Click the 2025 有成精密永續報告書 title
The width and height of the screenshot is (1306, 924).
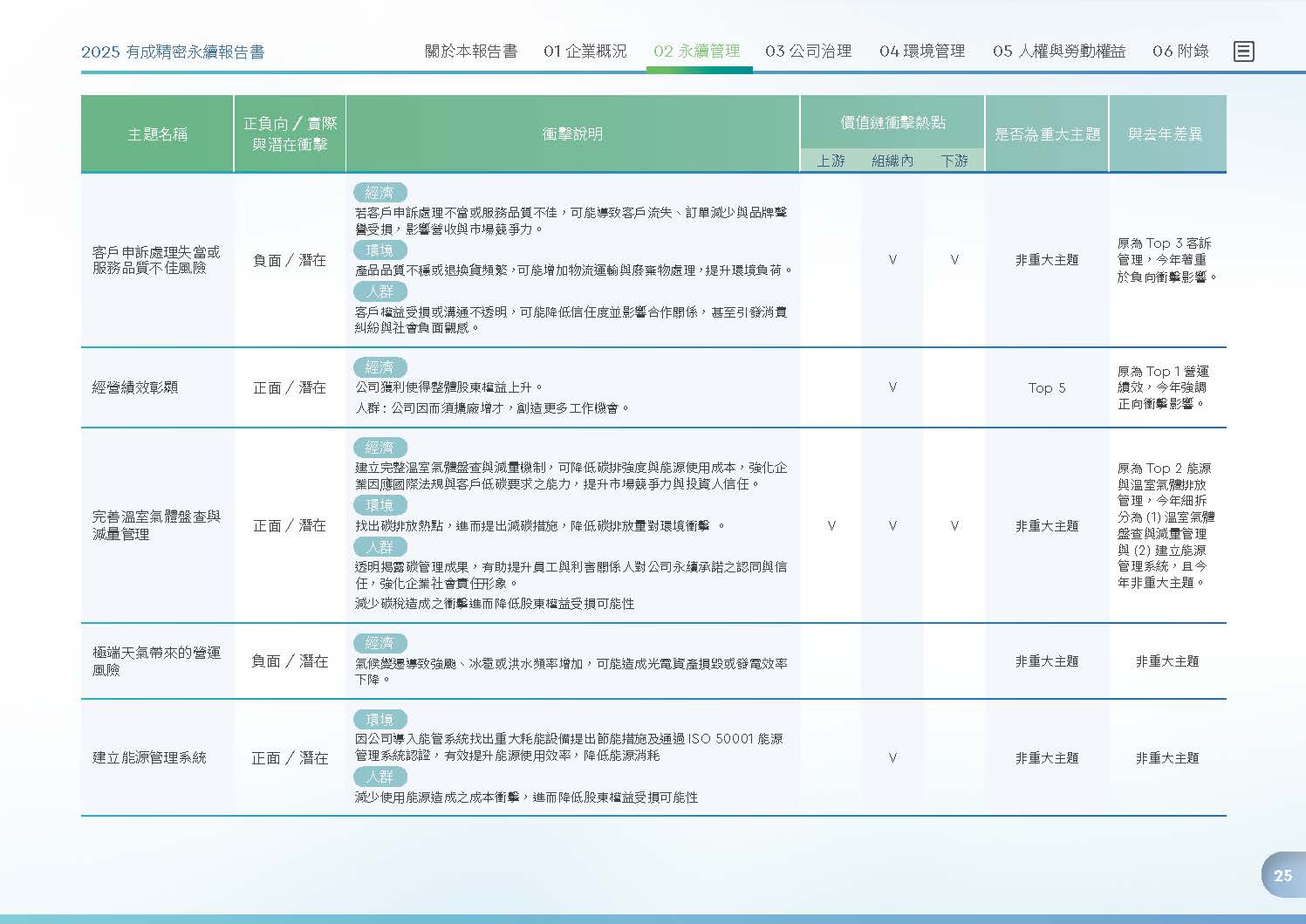(173, 52)
